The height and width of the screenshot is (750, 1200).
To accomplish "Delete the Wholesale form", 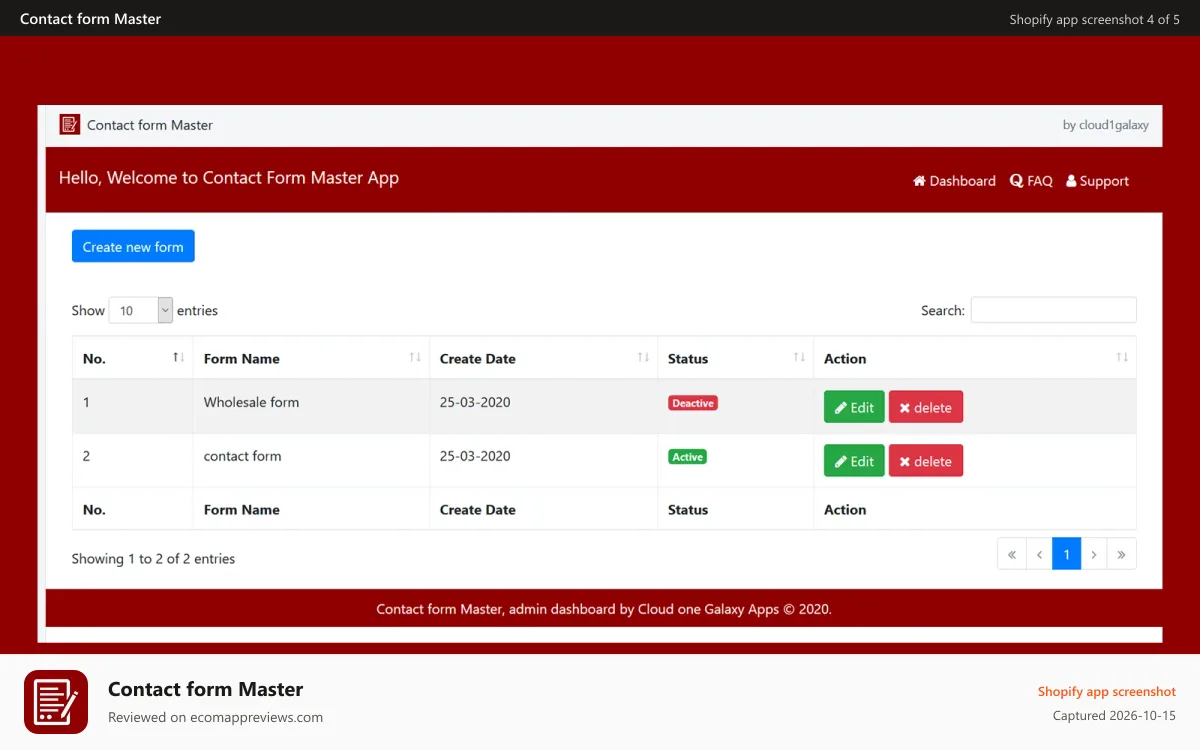I will click(x=926, y=407).
